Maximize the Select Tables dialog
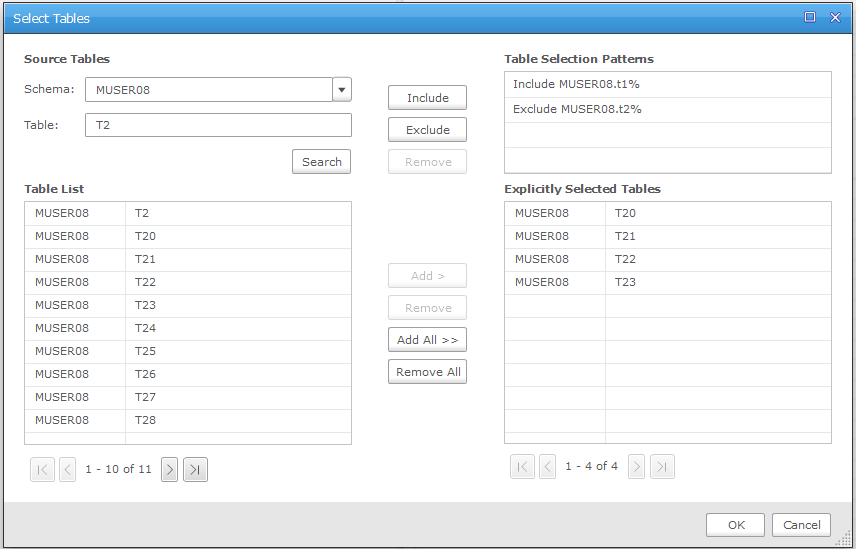The height and width of the screenshot is (549, 856). point(810,18)
